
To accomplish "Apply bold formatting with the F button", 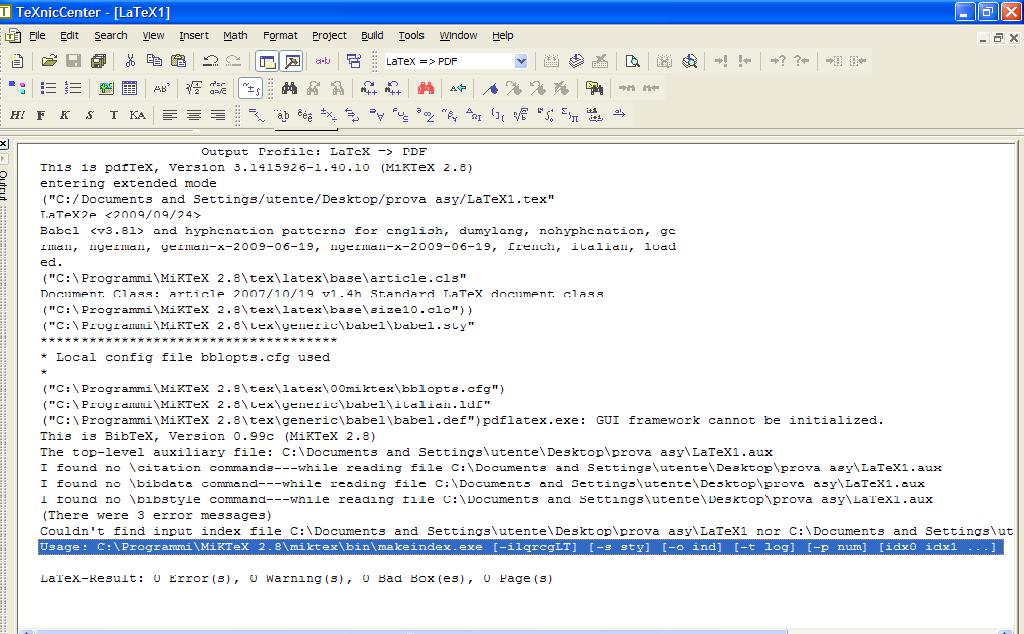I will 41,116.
